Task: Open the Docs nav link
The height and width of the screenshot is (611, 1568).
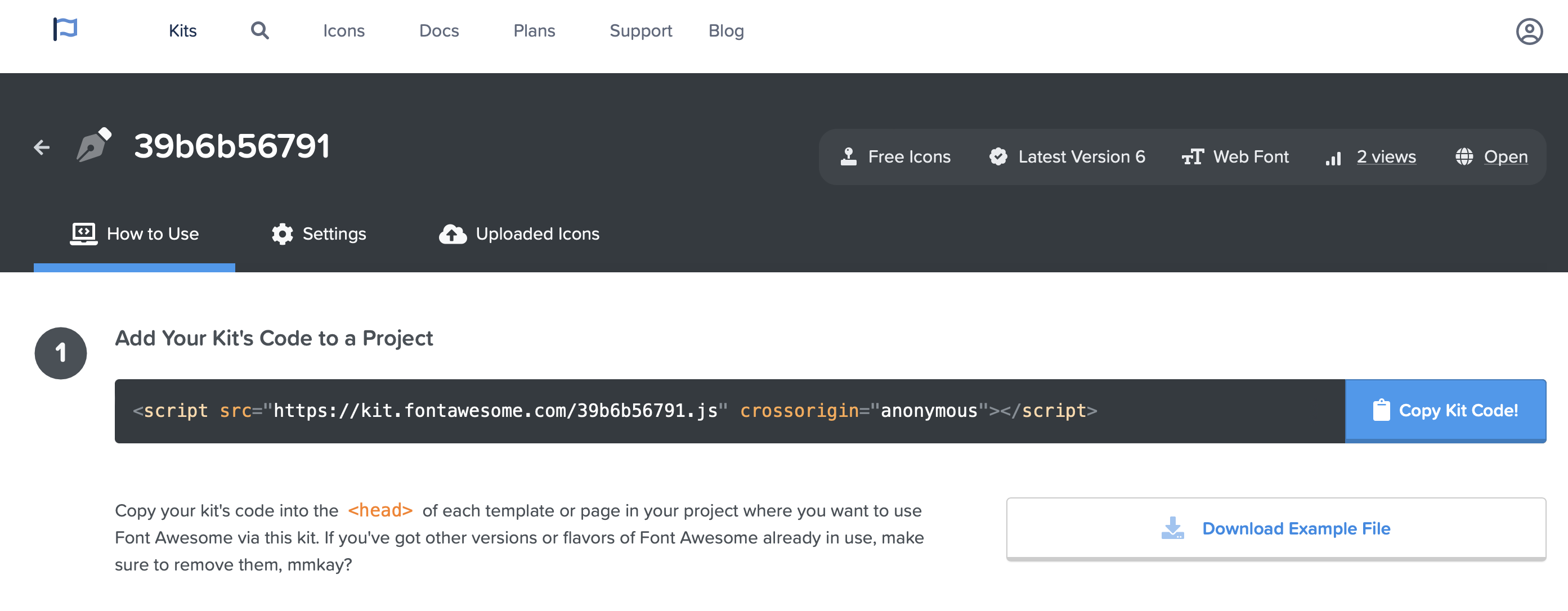Action: point(439,30)
